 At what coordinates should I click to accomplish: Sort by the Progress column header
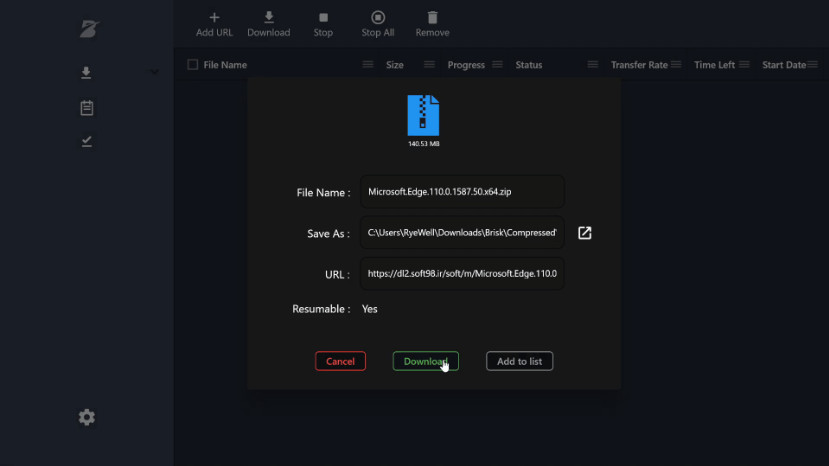pyautogui.click(x=466, y=65)
